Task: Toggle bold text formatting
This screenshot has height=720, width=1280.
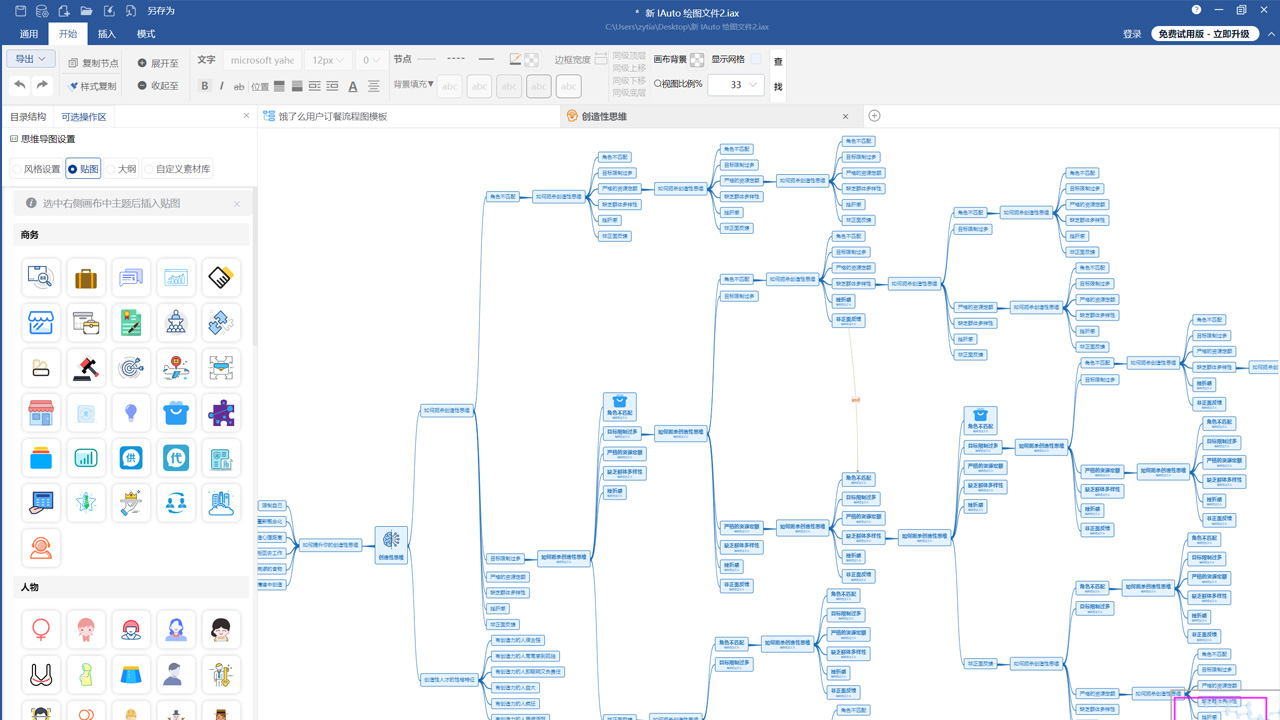Action: click(x=205, y=86)
